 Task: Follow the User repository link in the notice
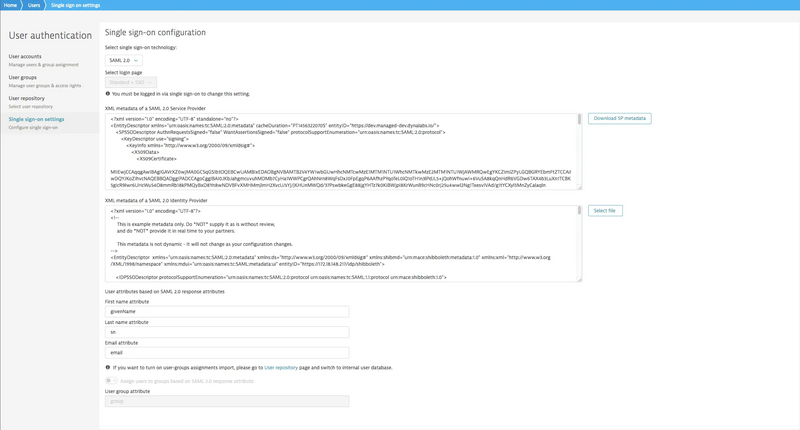coord(279,368)
